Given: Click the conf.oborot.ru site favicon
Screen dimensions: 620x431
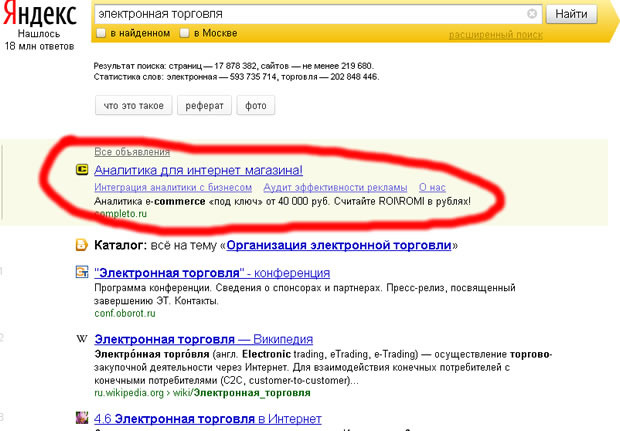Looking at the screenshot, I should coord(82,272).
